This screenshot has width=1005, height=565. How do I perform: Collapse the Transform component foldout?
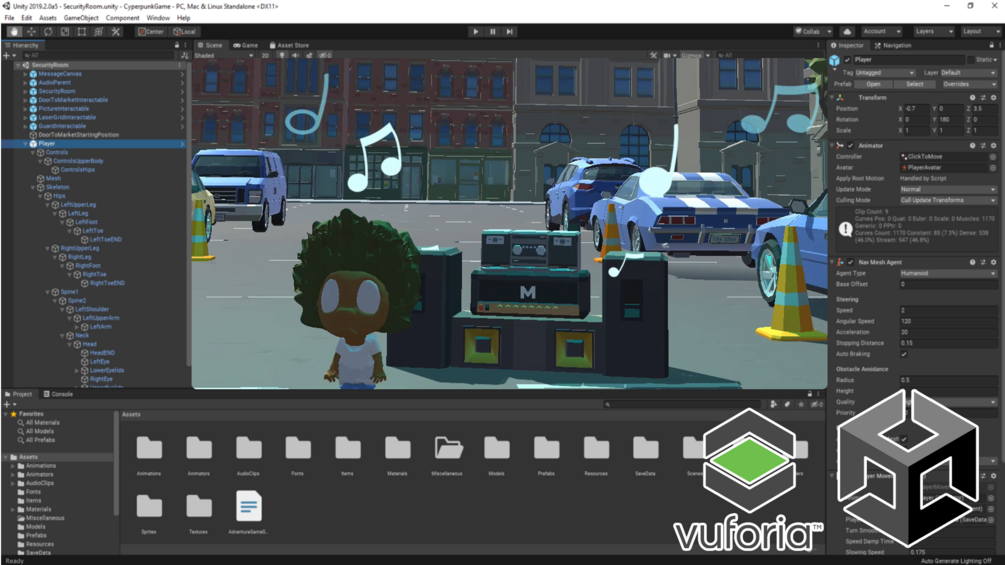(x=833, y=97)
